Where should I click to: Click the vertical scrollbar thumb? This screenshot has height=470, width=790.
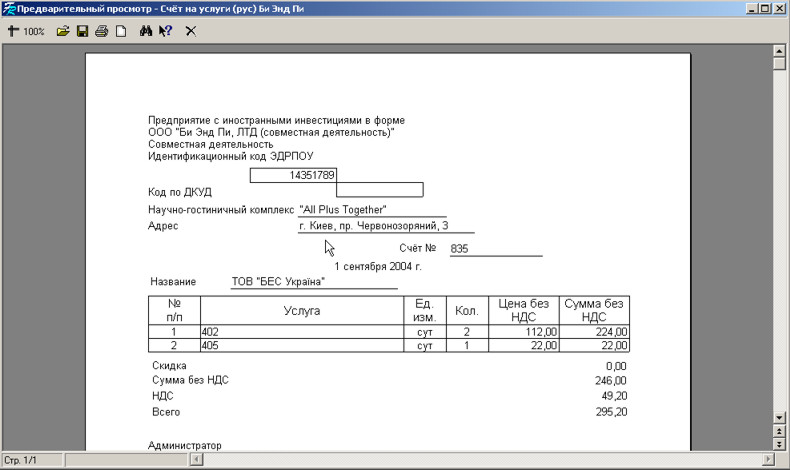click(780, 63)
